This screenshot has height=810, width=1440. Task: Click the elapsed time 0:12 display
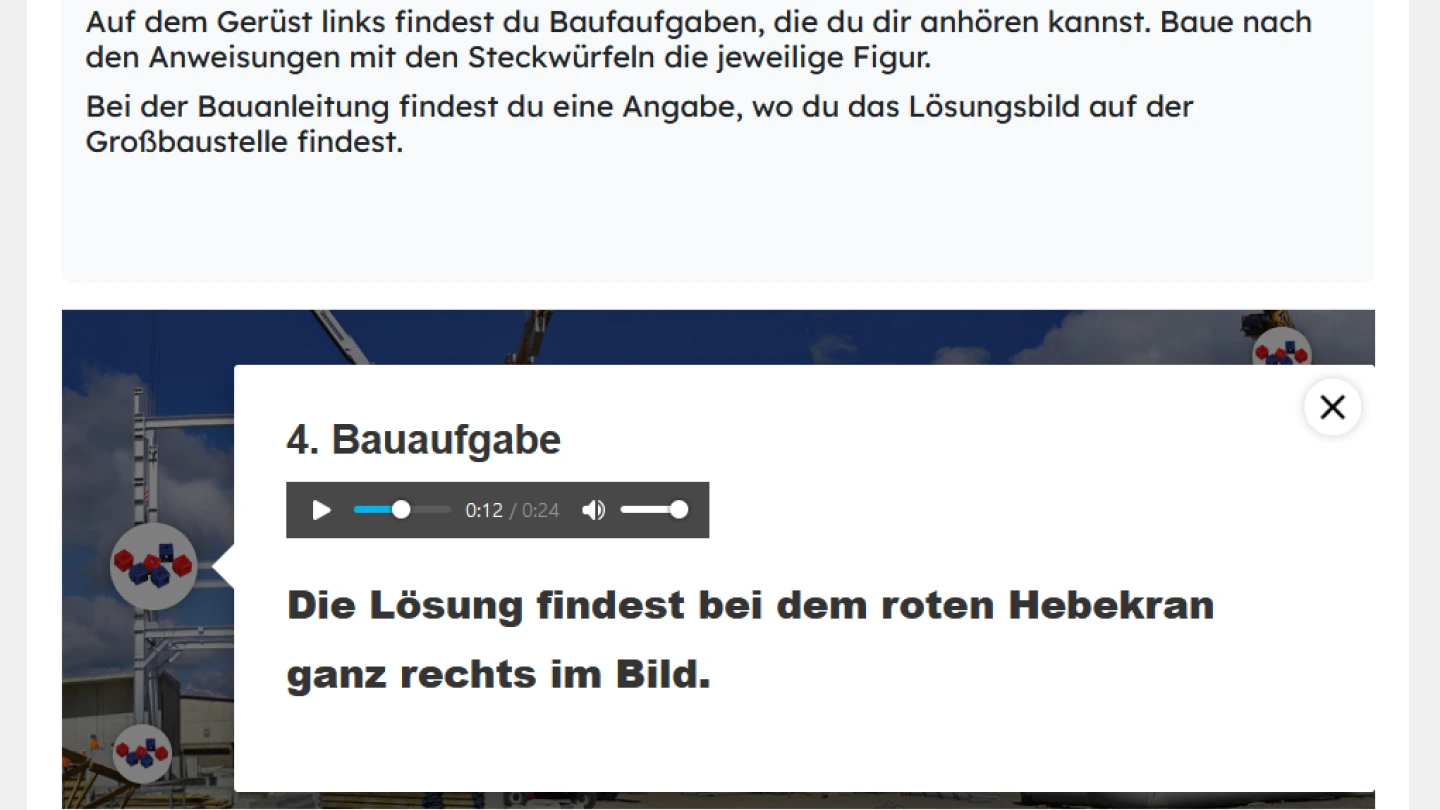484,510
